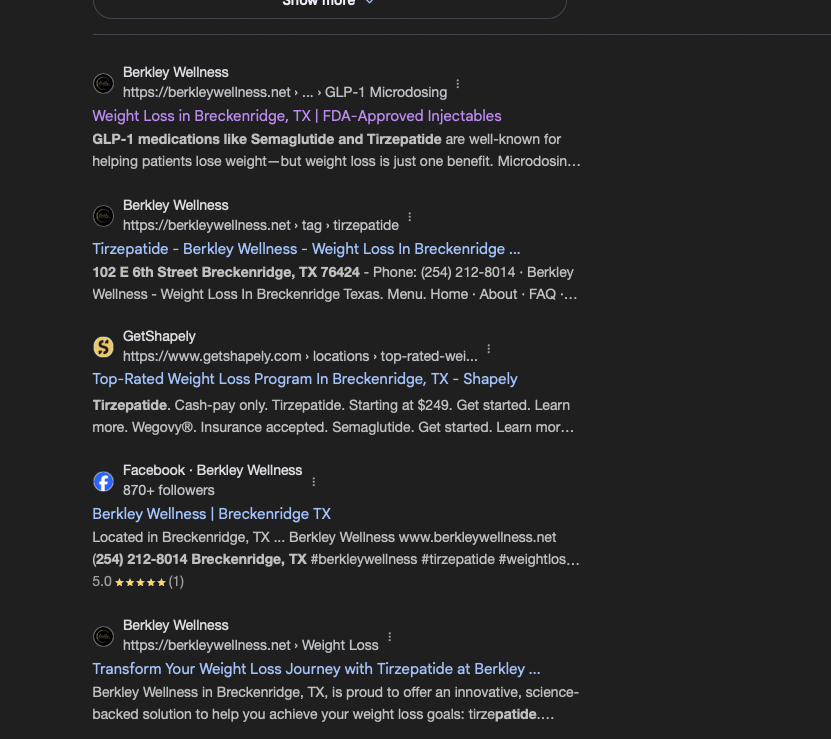Click the GetShapely yellow S site icon
The image size is (831, 739).
point(103,347)
